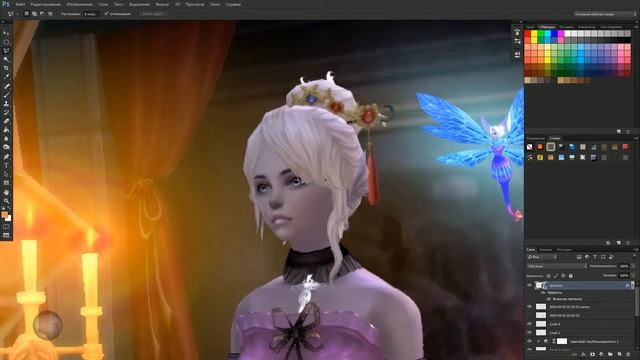Hide the layer ending in 'копия'
This screenshot has height=360, width=640.
(529, 306)
